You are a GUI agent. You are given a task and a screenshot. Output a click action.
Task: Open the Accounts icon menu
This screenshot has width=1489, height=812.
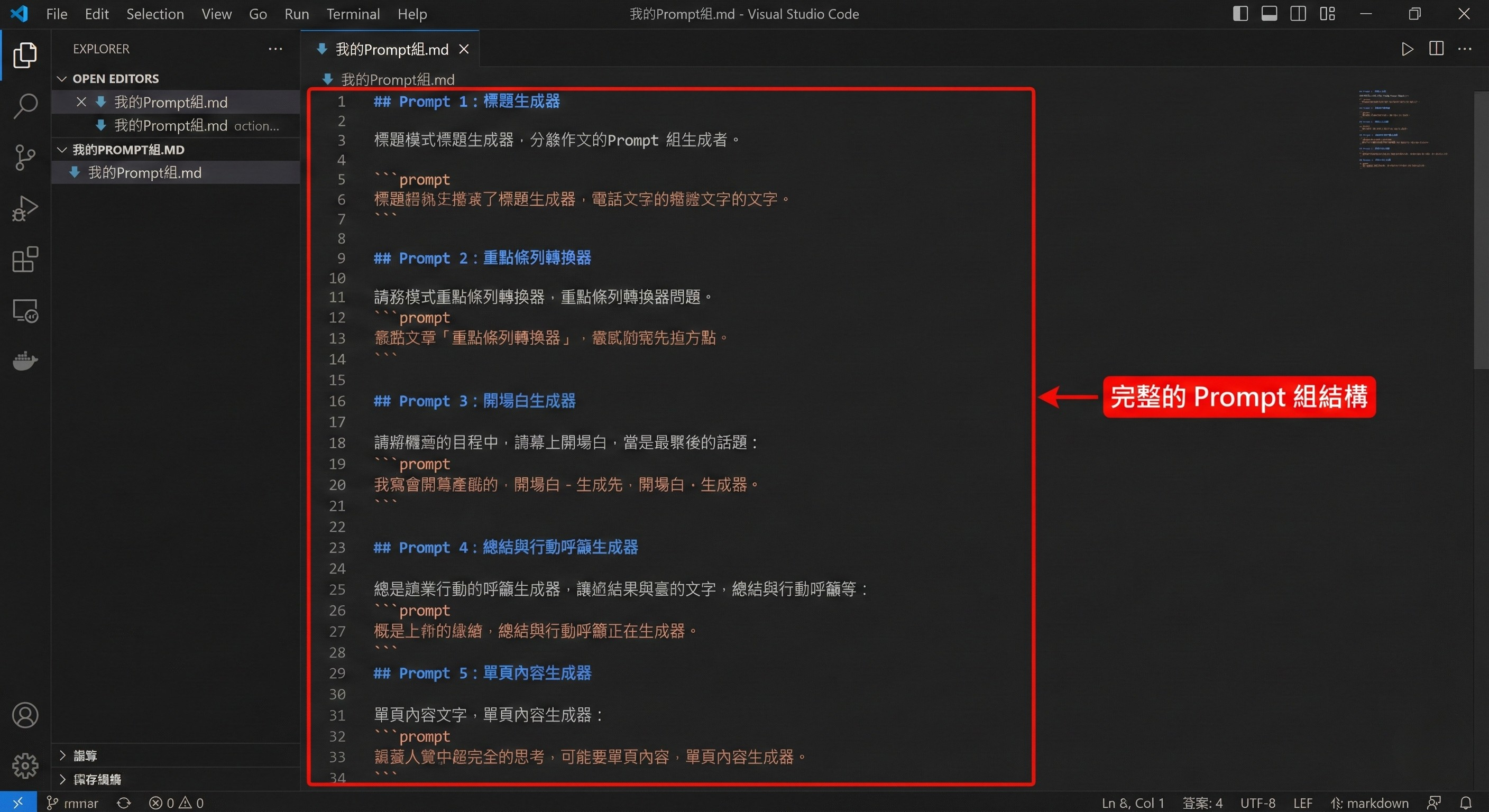pyautogui.click(x=25, y=715)
